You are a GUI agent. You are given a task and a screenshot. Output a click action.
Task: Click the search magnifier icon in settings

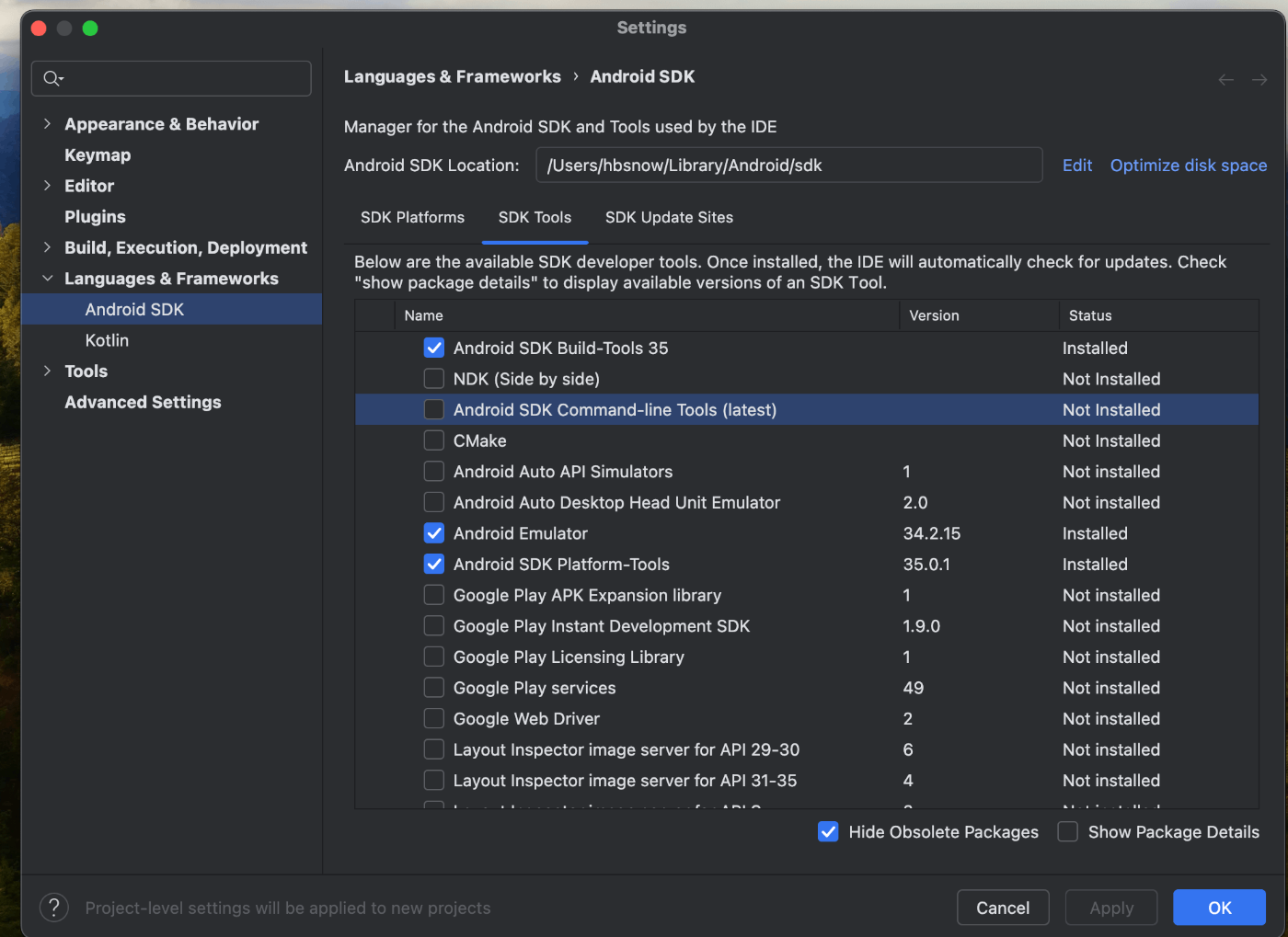point(53,78)
